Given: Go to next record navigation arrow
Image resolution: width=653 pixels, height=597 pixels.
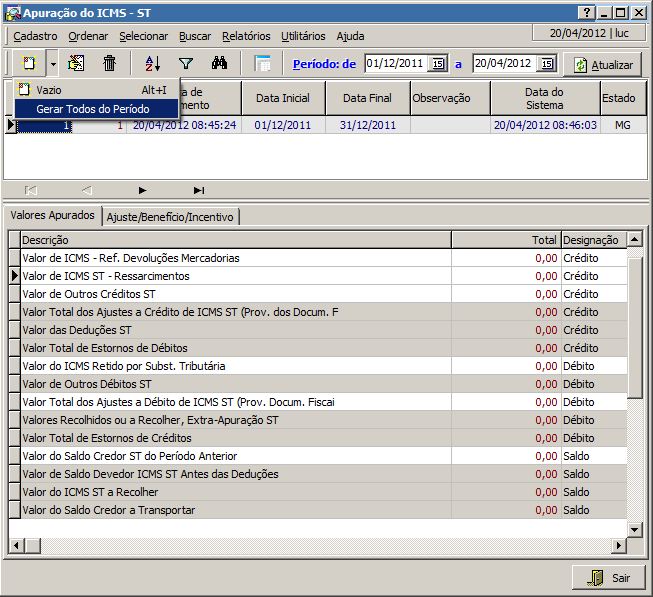Looking at the screenshot, I should (143, 190).
